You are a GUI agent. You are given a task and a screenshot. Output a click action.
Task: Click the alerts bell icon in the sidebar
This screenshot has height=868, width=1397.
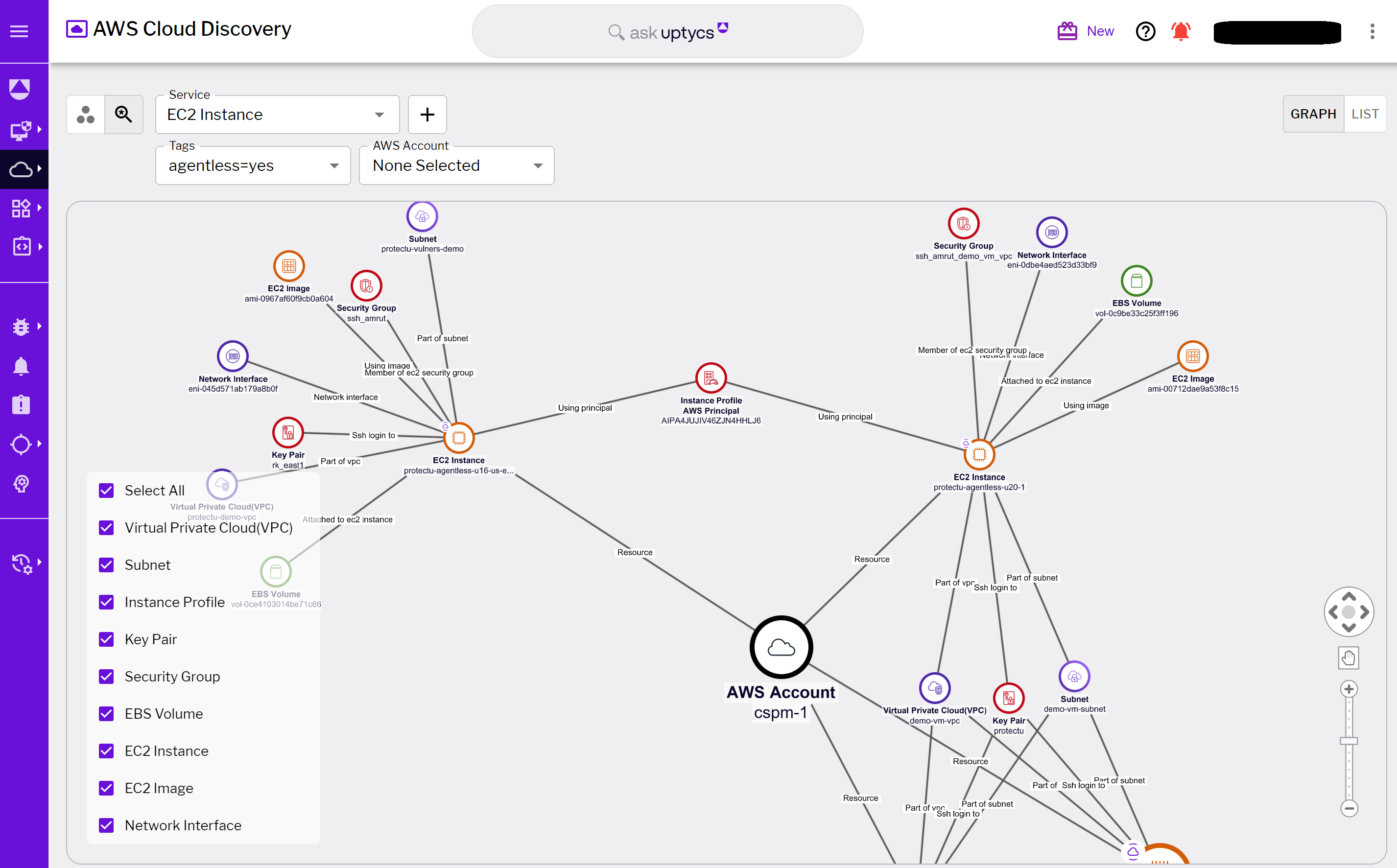click(21, 366)
